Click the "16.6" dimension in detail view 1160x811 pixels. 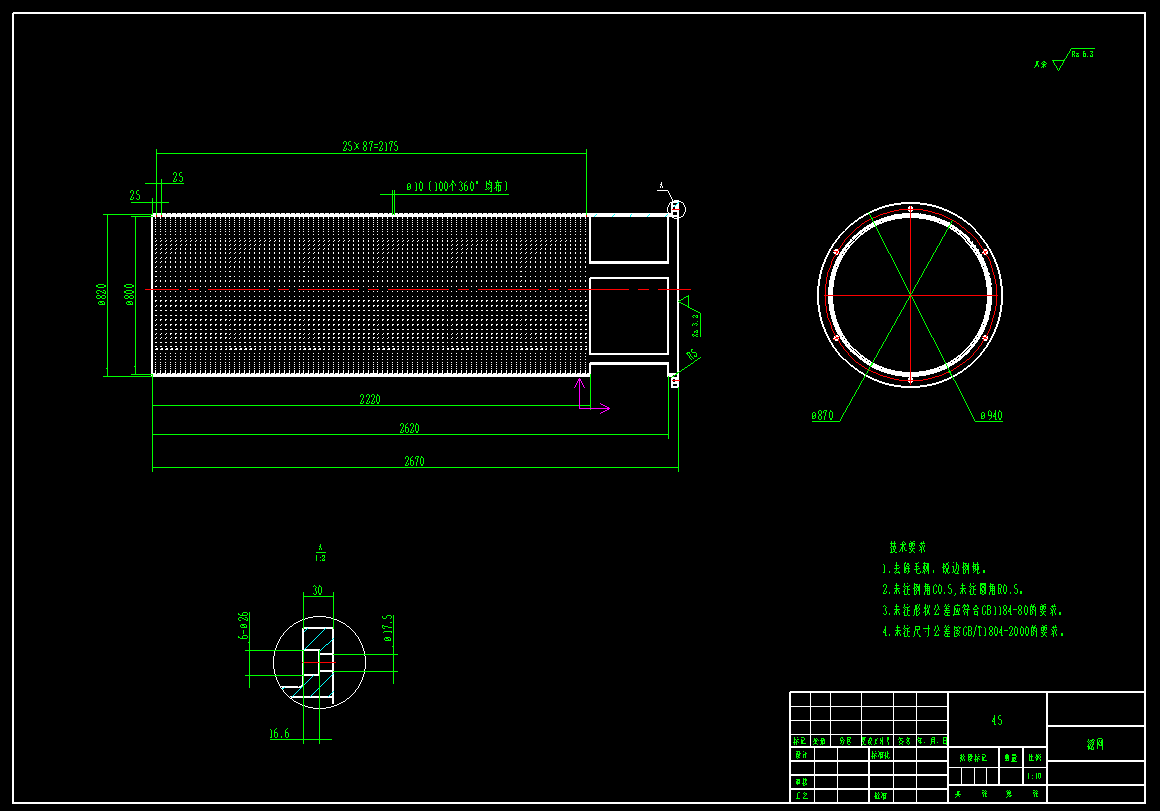point(280,733)
